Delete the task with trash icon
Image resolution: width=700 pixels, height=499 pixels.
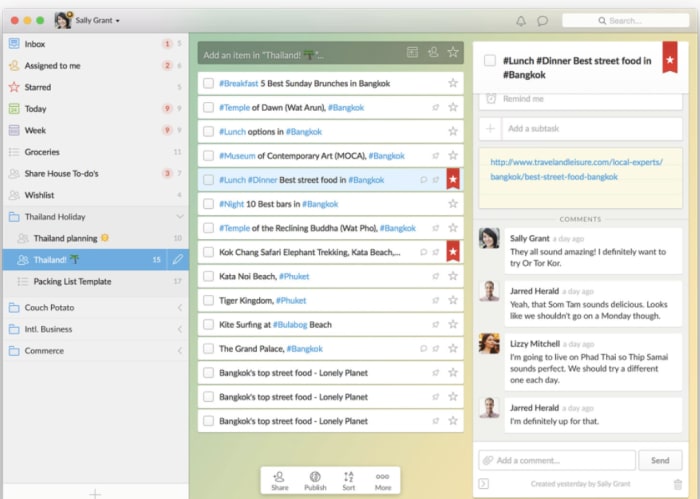tap(678, 484)
